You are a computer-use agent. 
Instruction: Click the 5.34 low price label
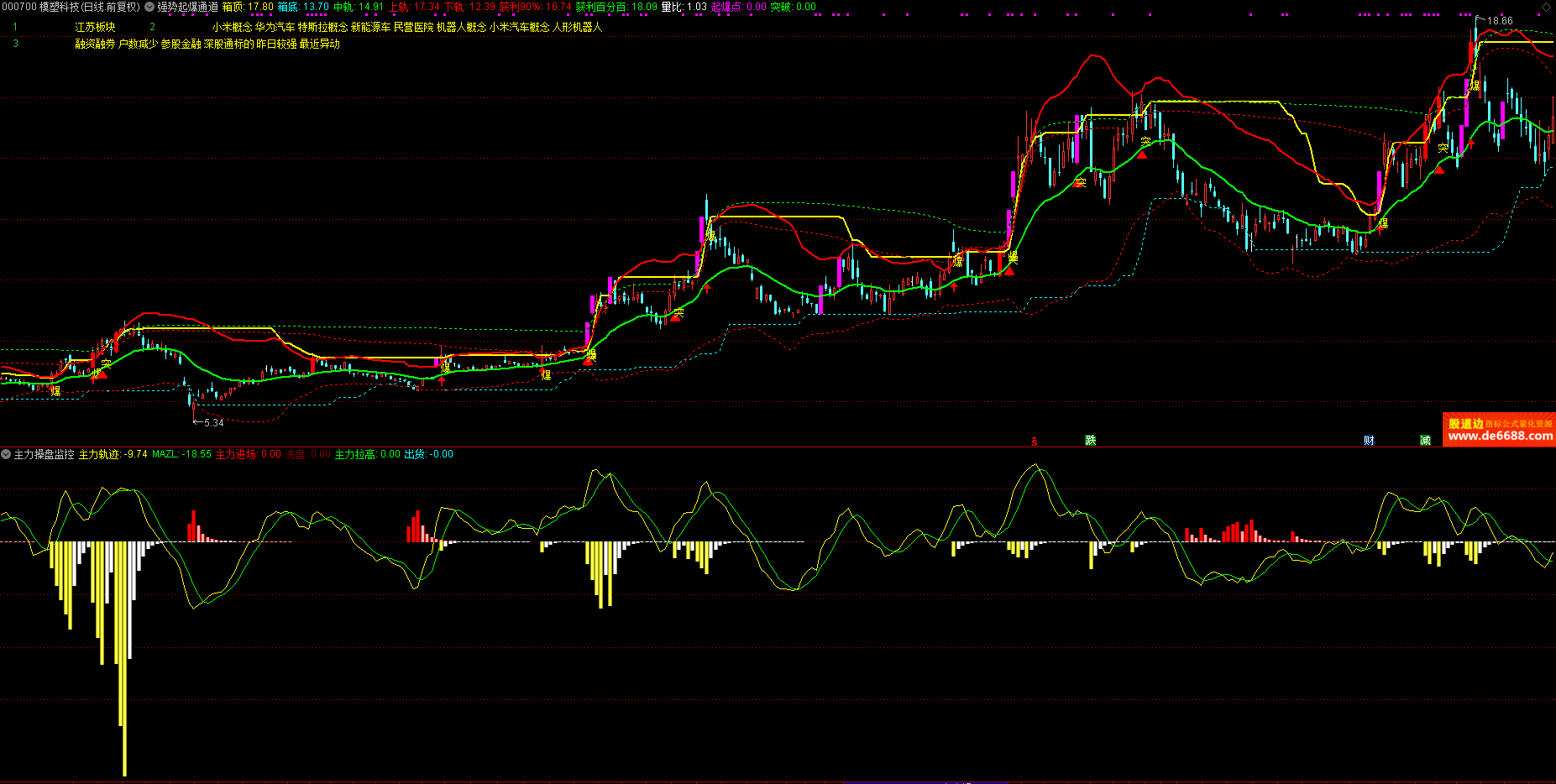pyautogui.click(x=214, y=422)
